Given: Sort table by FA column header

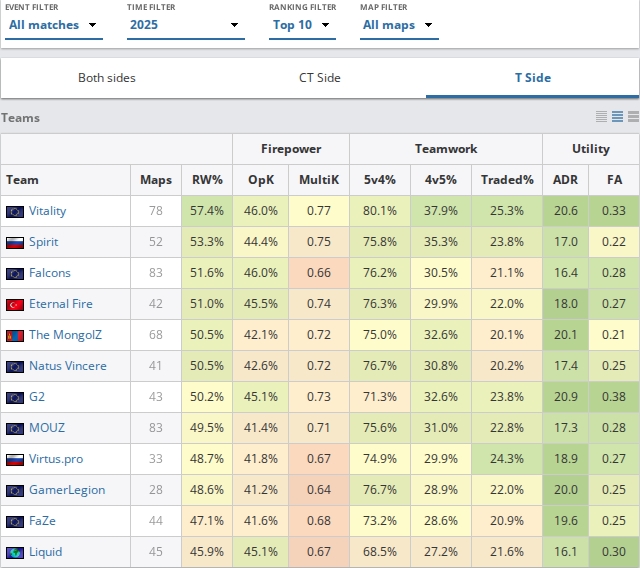Looking at the screenshot, I should click(614, 180).
